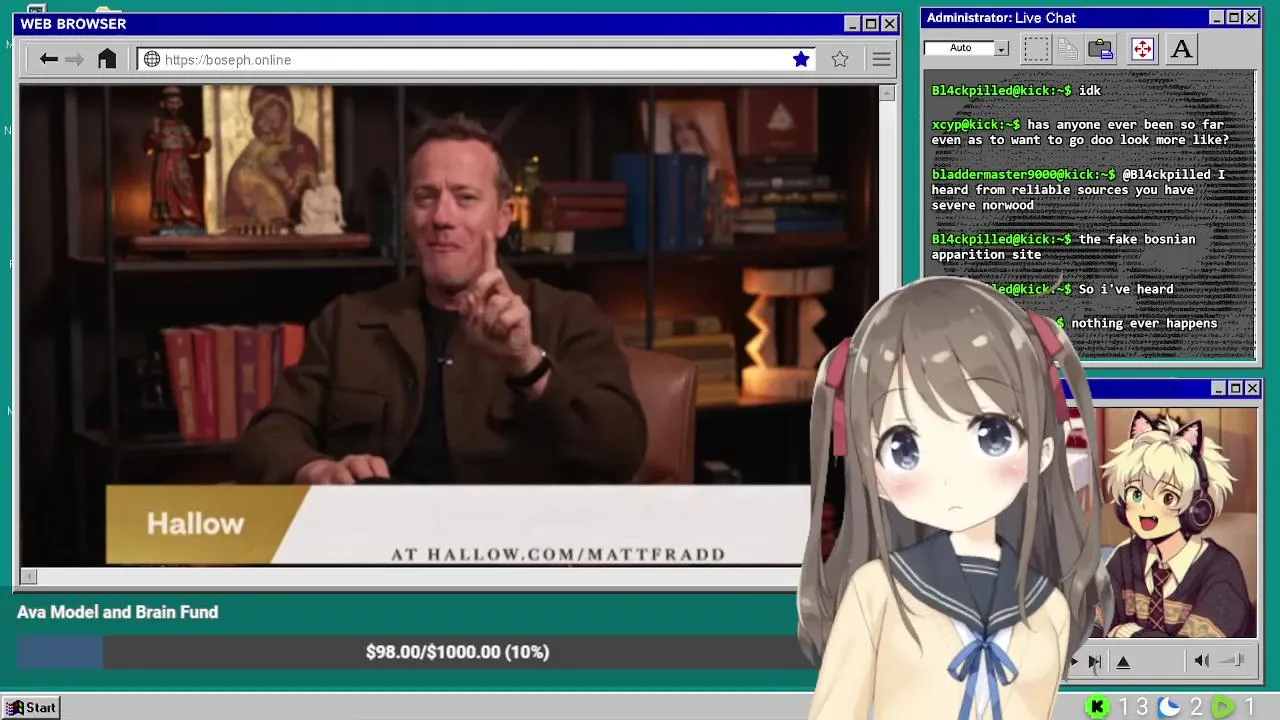This screenshot has height=720, width=1280.
Task: Maximize the Web Browser window
Action: click(870, 24)
